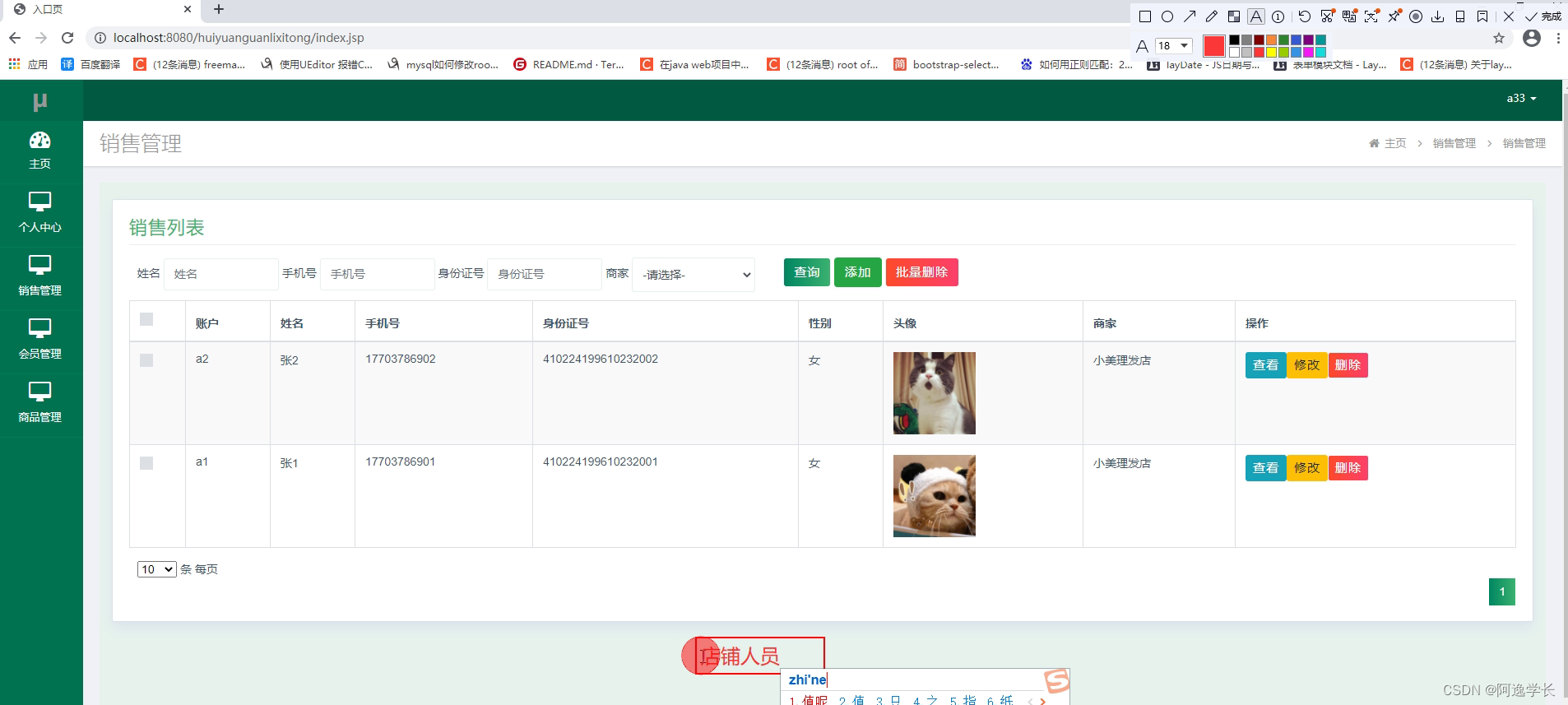Open the cat avatar thumbnail for a1

tap(935, 496)
